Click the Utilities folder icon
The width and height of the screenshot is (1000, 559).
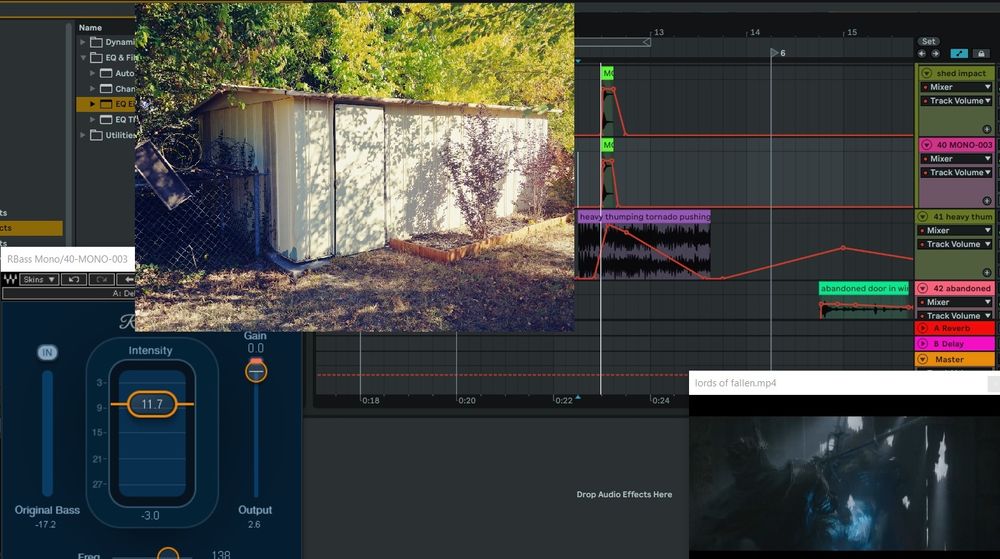pos(96,135)
